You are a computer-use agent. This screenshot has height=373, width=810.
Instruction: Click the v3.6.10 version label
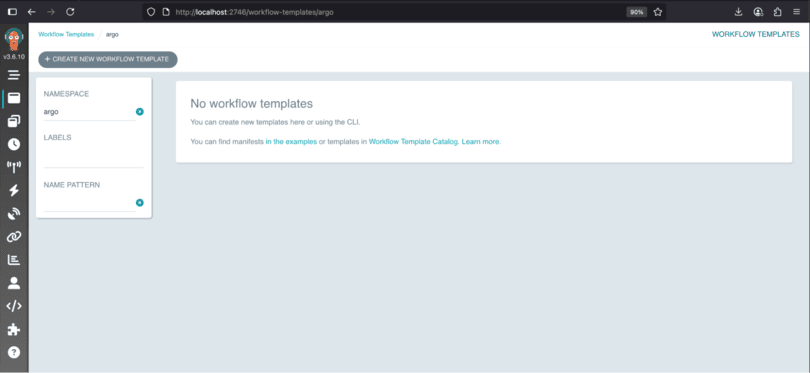[x=14, y=56]
